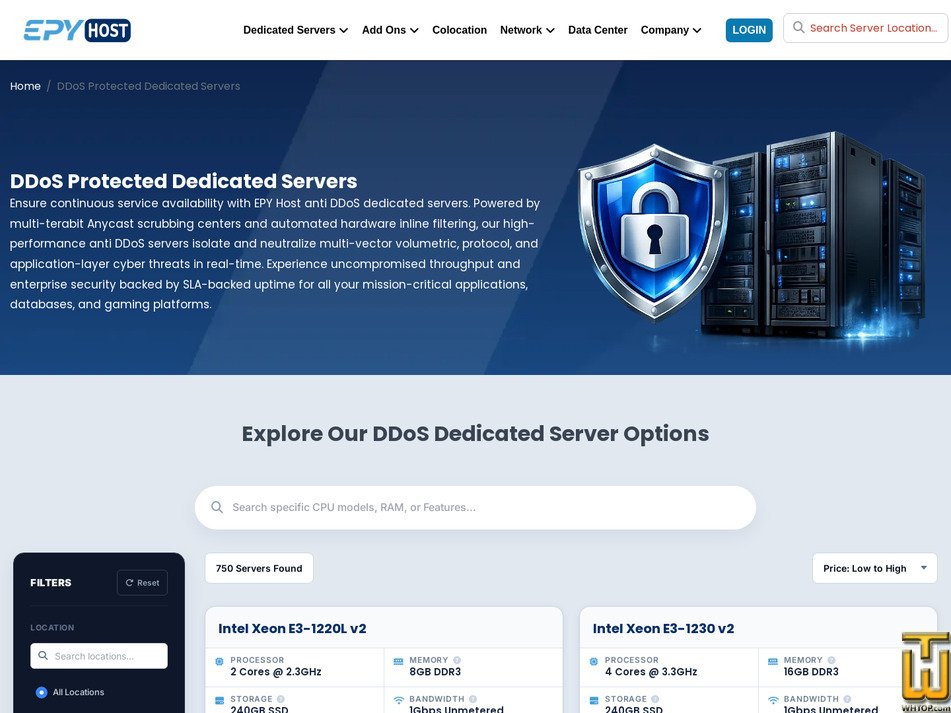Open the Intel Xeon E3-1220L v2 server title

[x=292, y=628]
